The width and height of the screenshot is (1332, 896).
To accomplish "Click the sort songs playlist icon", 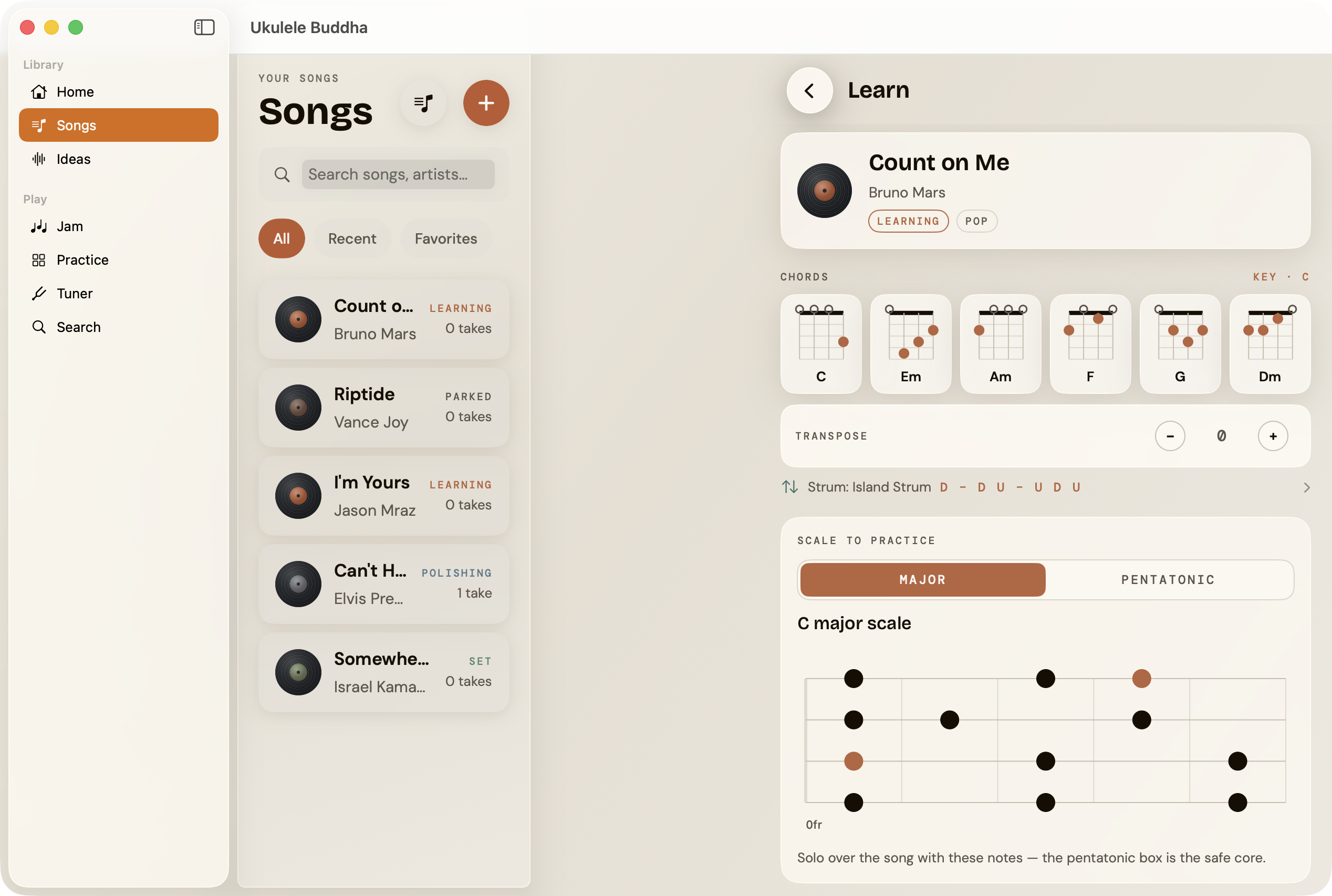I will [423, 103].
